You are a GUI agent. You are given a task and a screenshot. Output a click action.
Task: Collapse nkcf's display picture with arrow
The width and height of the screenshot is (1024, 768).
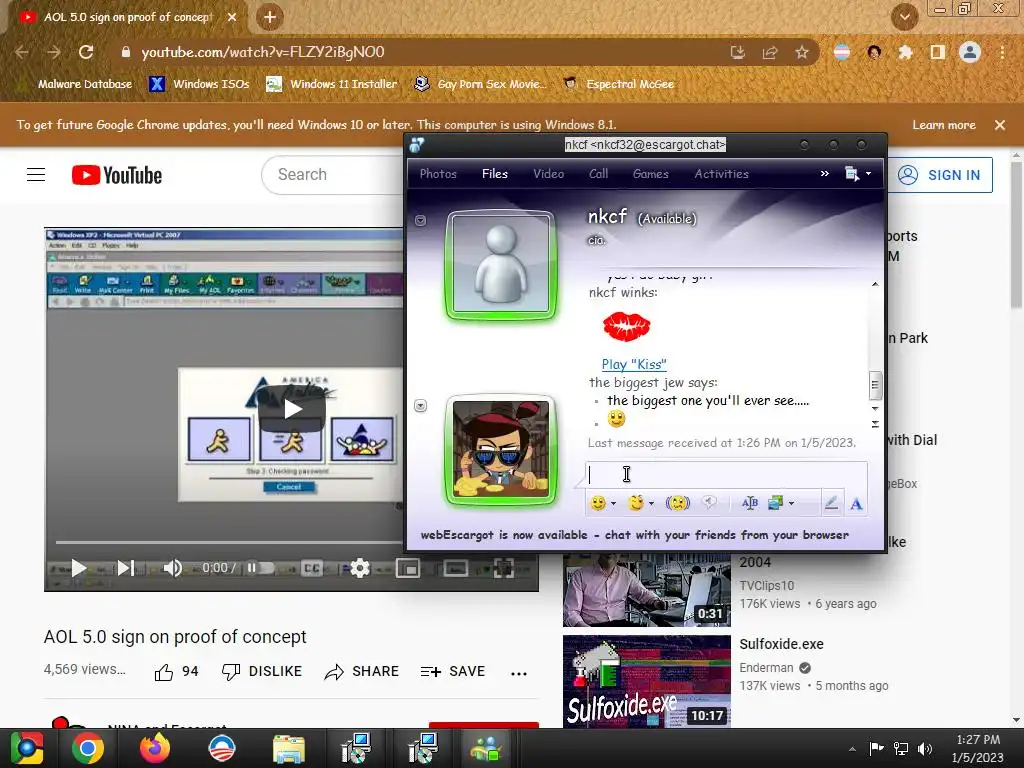point(421,221)
